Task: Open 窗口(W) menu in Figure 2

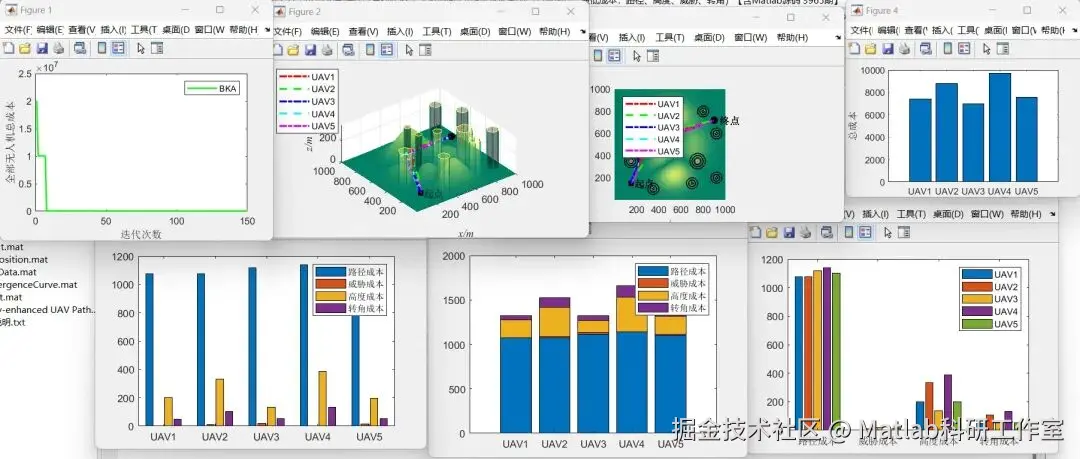Action: 515,32
